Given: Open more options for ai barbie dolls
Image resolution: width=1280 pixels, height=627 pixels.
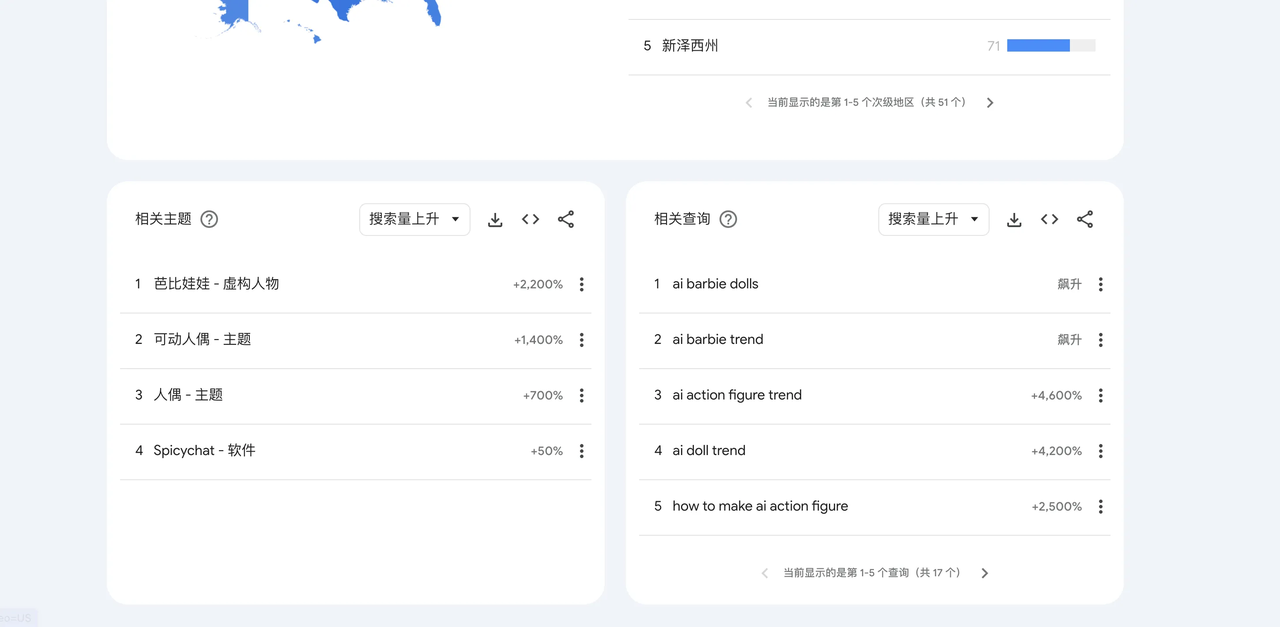Looking at the screenshot, I should tap(1100, 284).
